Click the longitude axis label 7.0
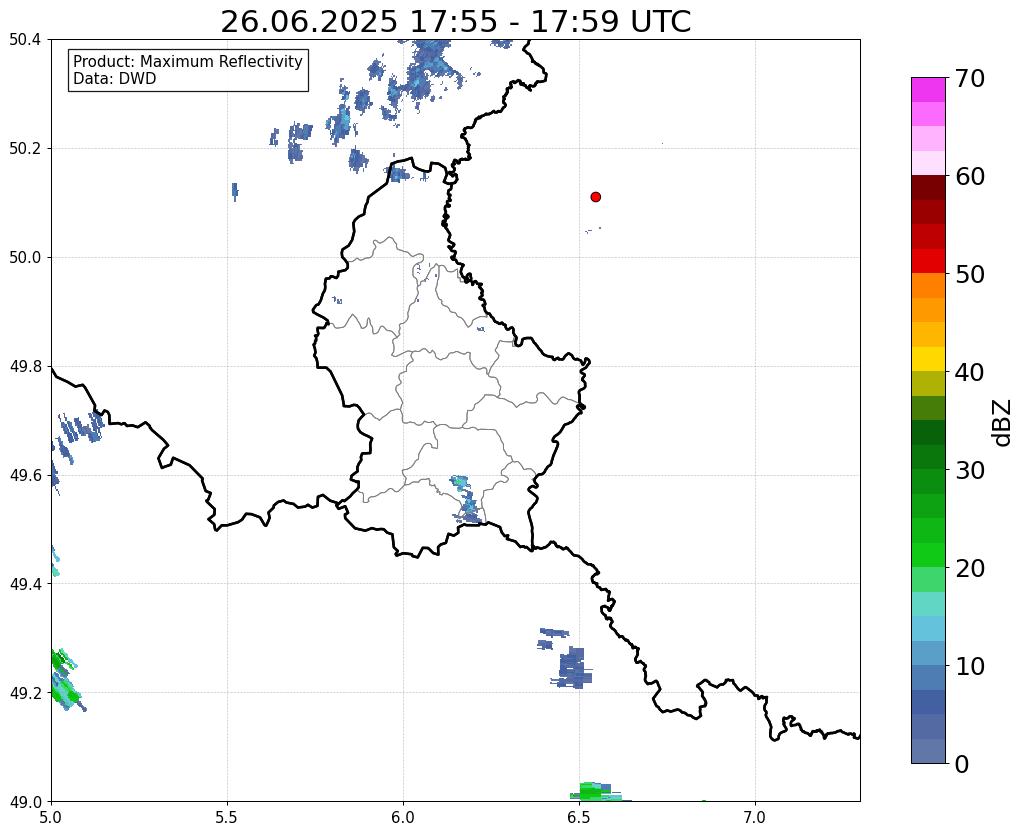 [x=755, y=818]
